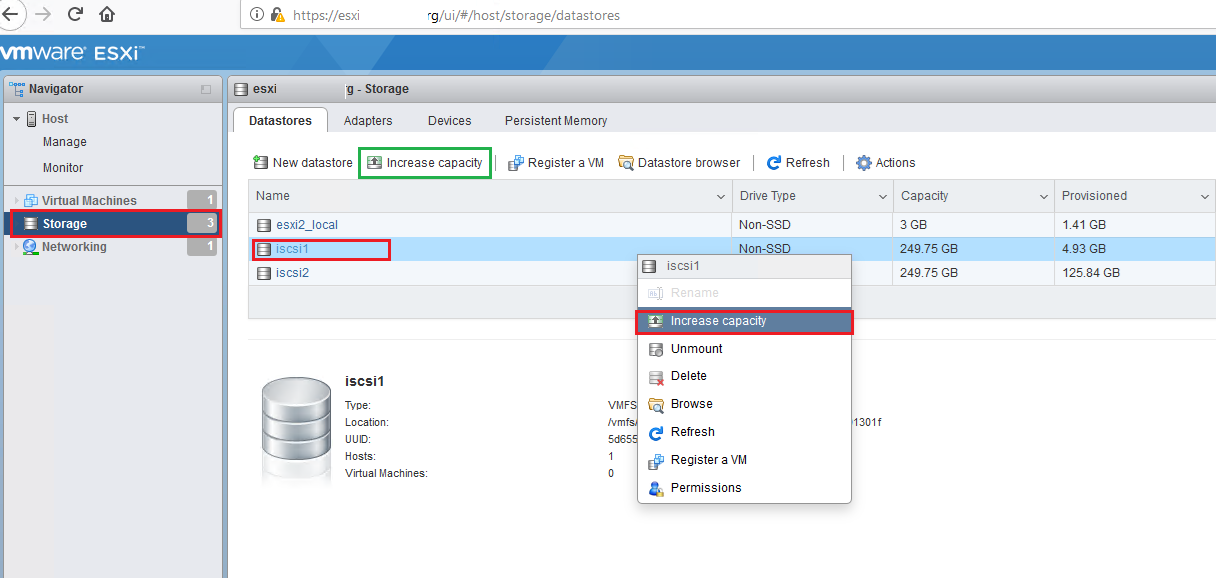
Task: Choose Permissions in the context menu
Action: 744,488
